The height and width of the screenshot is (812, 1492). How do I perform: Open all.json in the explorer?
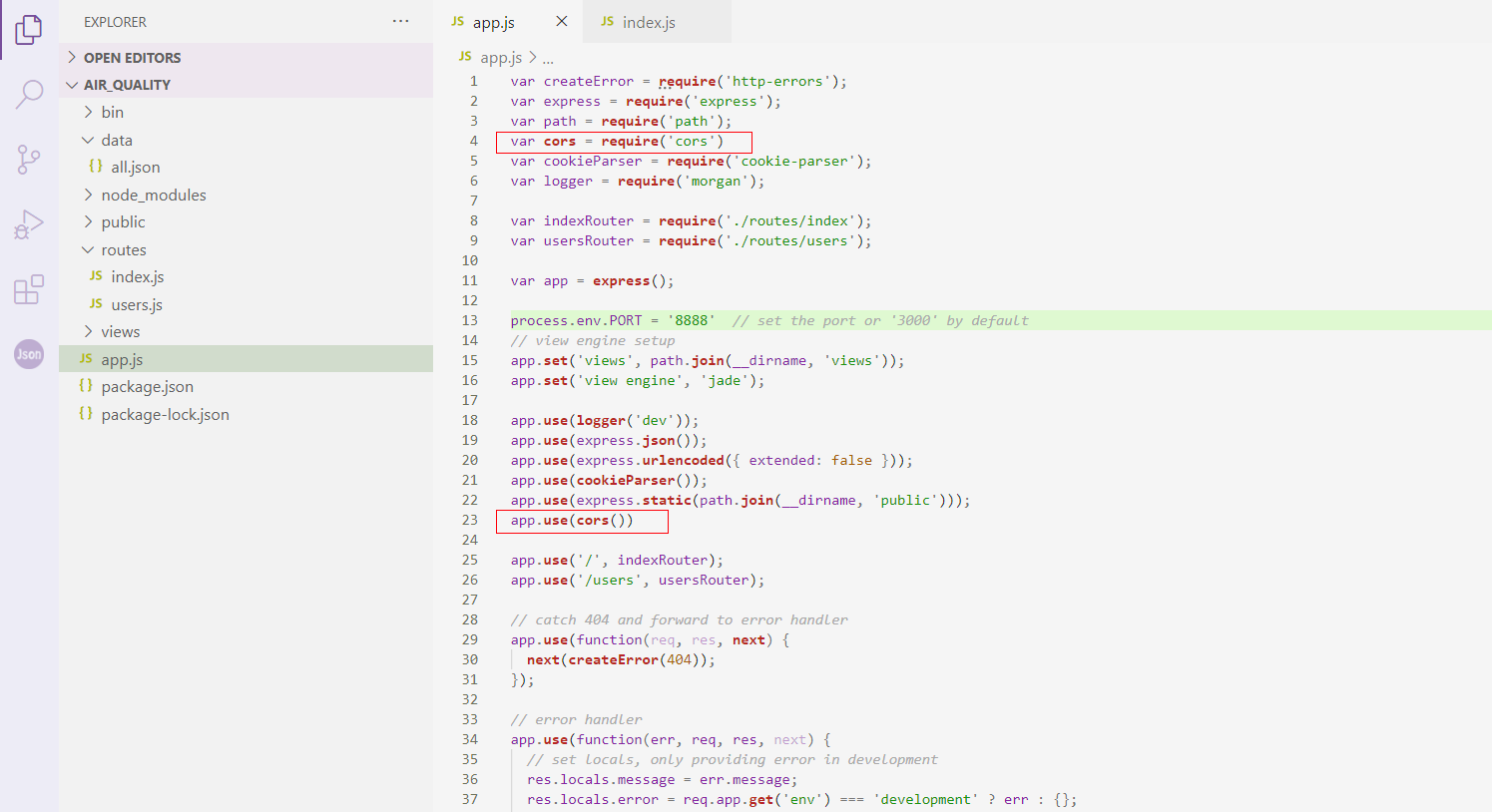click(136, 167)
